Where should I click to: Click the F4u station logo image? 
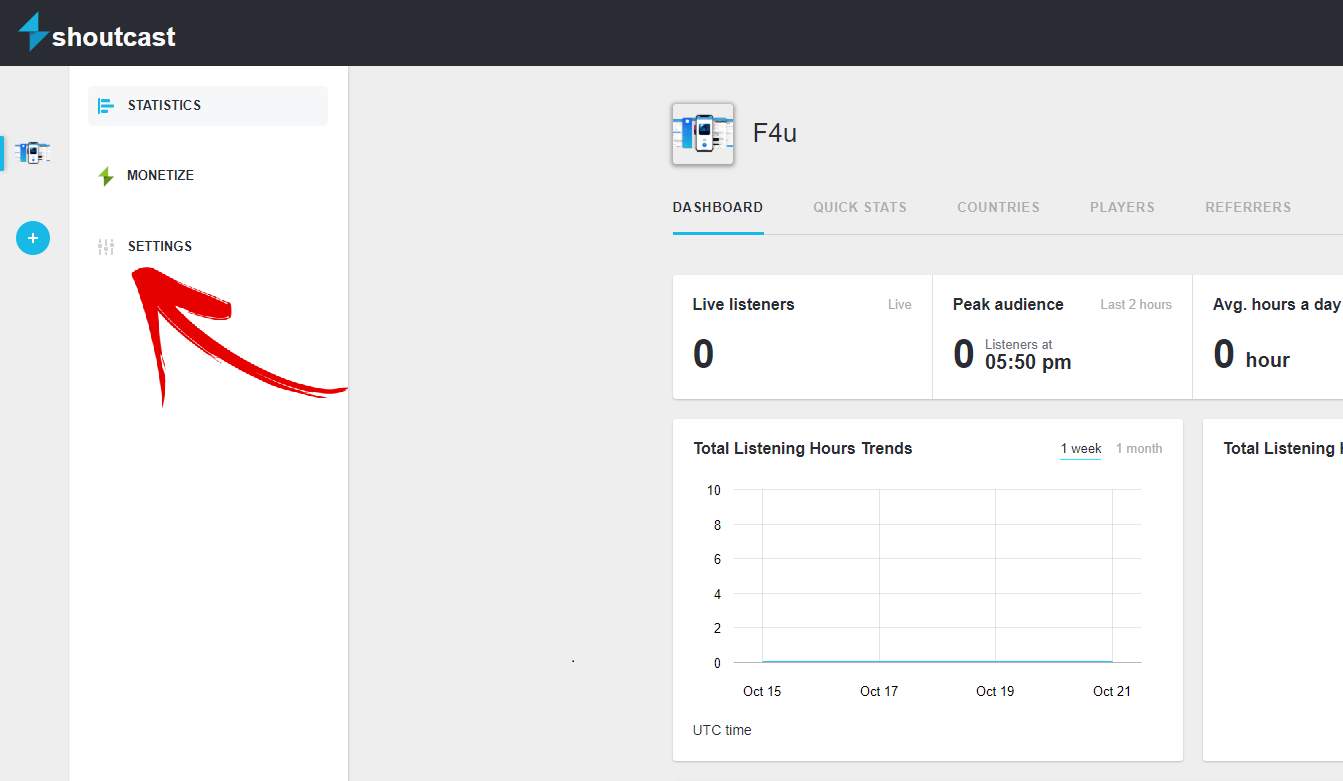point(703,134)
